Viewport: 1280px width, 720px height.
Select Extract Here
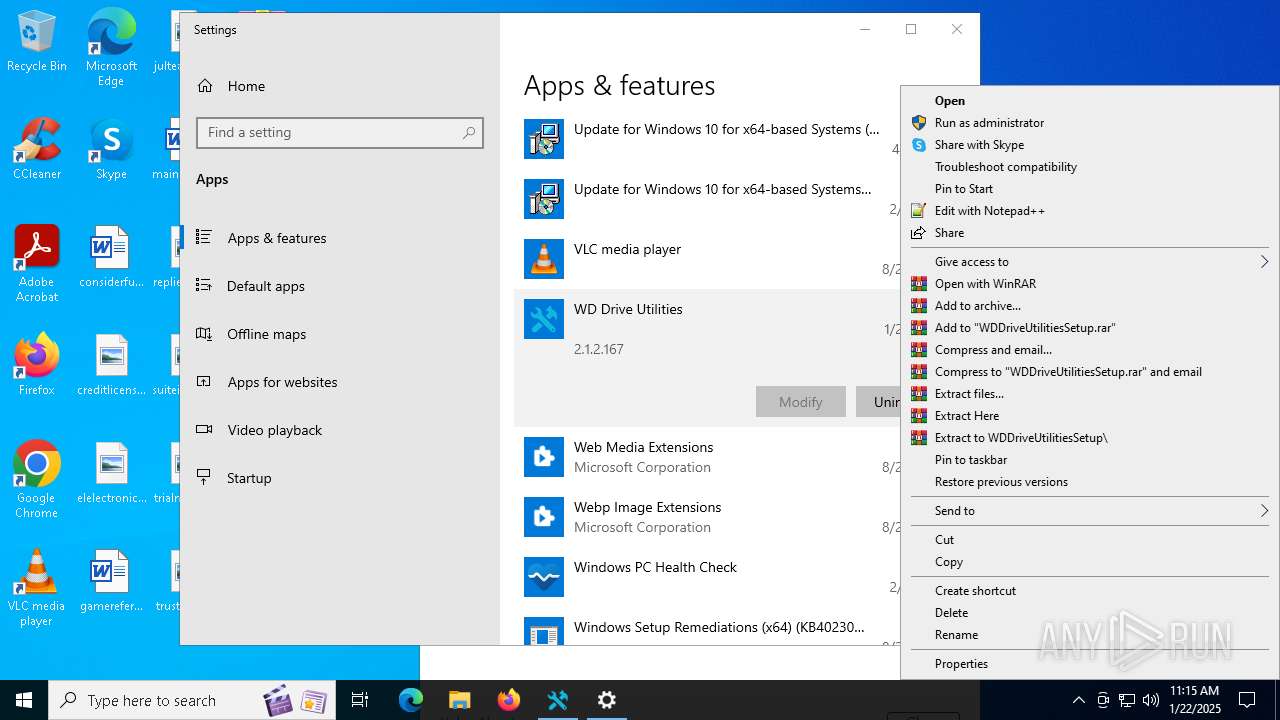[x=1090, y=416]
